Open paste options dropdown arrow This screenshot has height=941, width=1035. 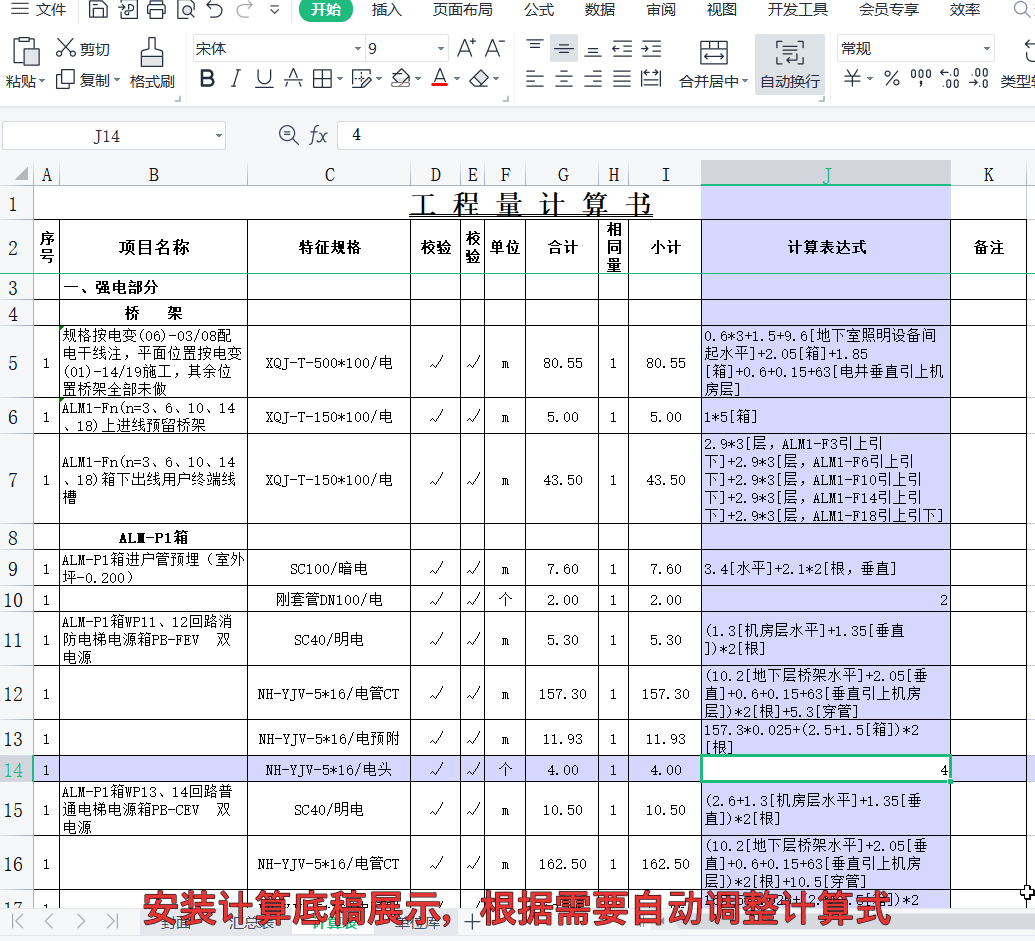coord(42,81)
